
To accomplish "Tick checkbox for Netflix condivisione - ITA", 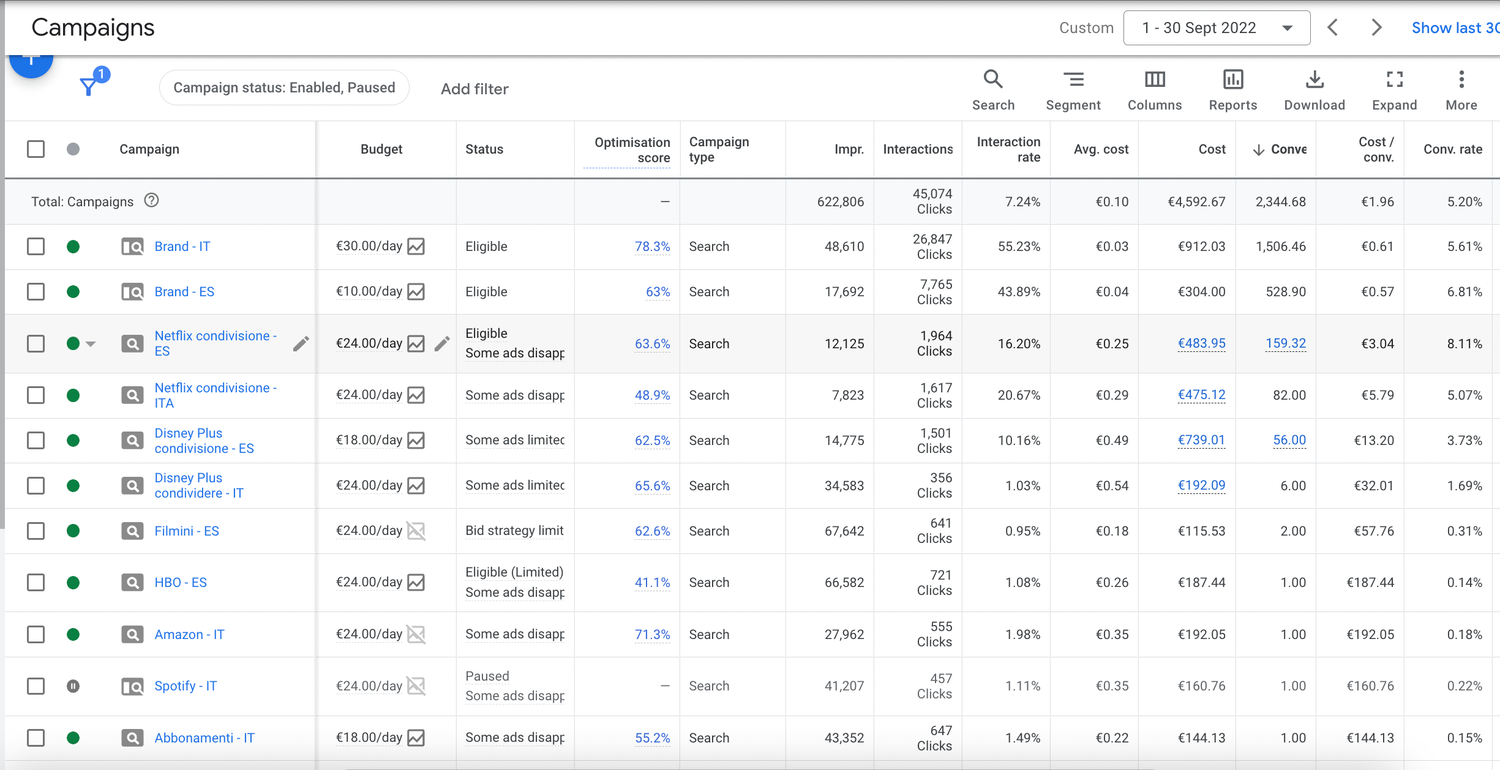I will [x=36, y=395].
